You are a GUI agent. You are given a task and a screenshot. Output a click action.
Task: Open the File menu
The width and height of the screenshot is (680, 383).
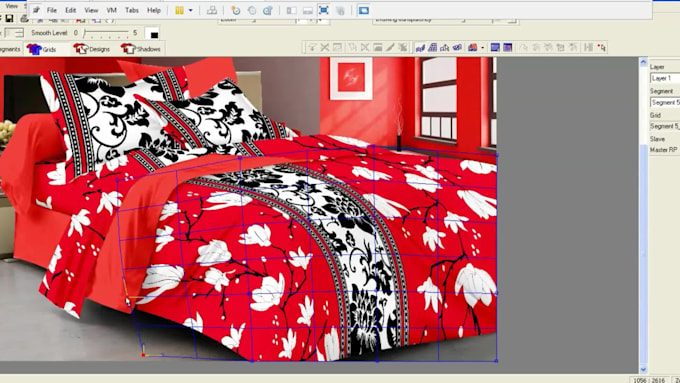(x=52, y=10)
